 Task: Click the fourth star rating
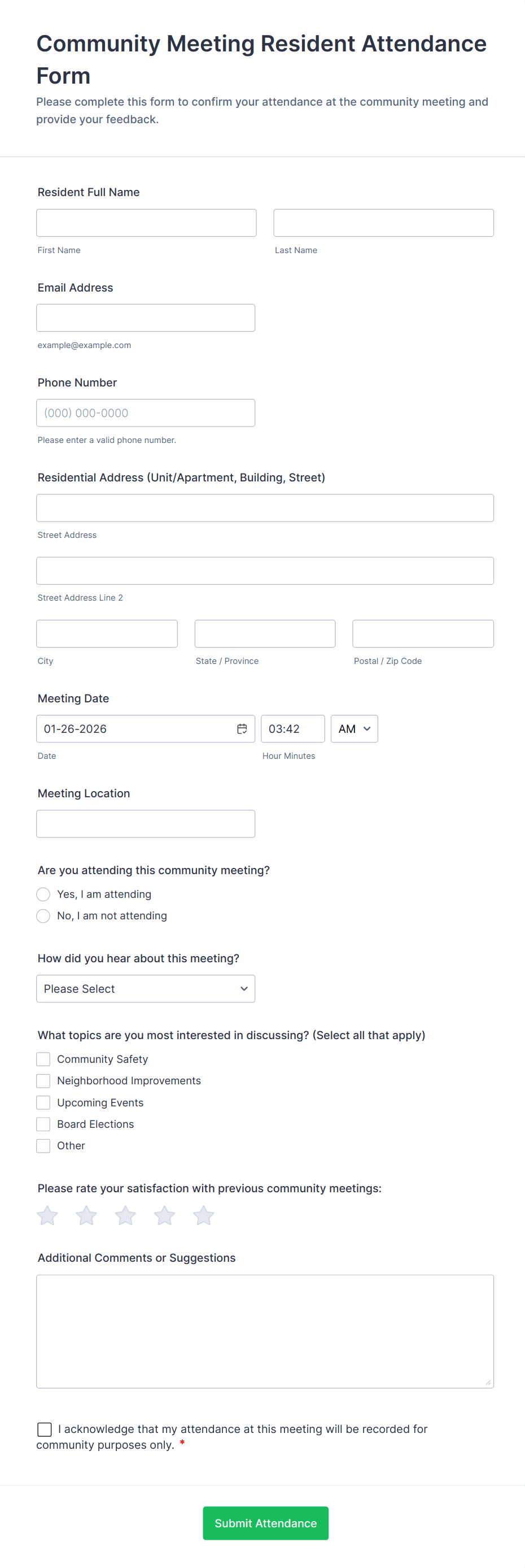pos(164,1215)
